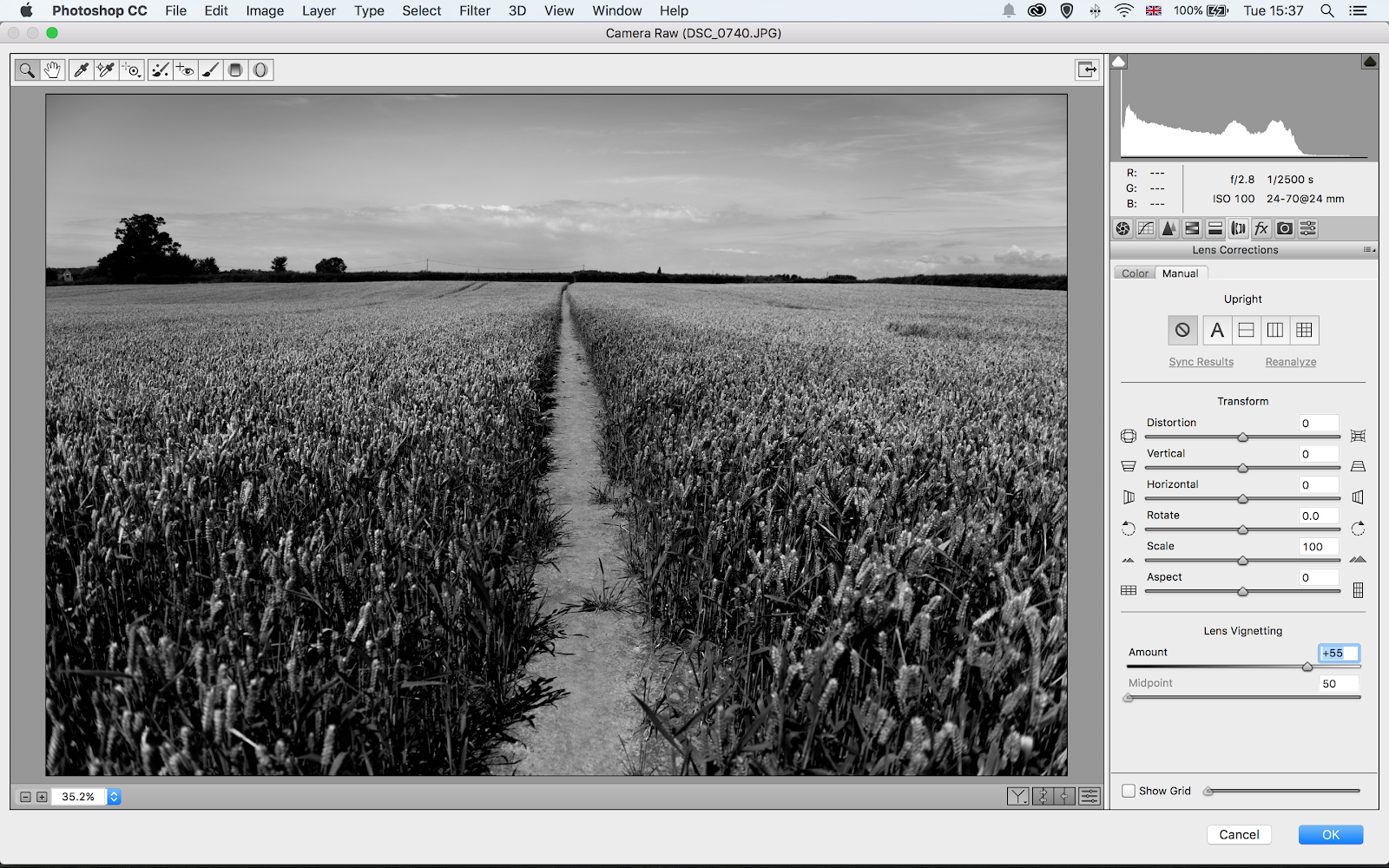1389x868 pixels.
Task: Open the Layer menu
Action: point(319,10)
